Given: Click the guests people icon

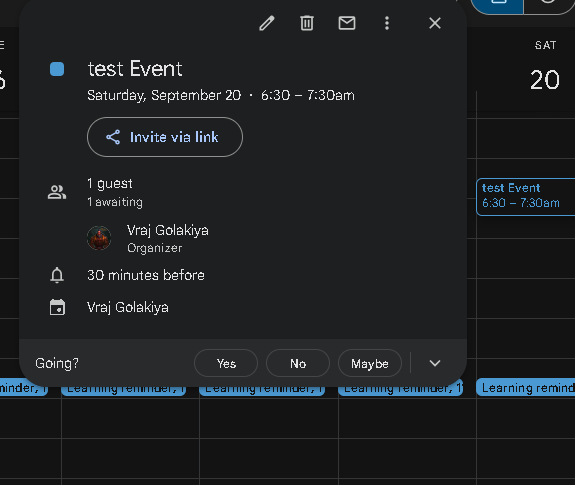Looking at the screenshot, I should coord(57,192).
